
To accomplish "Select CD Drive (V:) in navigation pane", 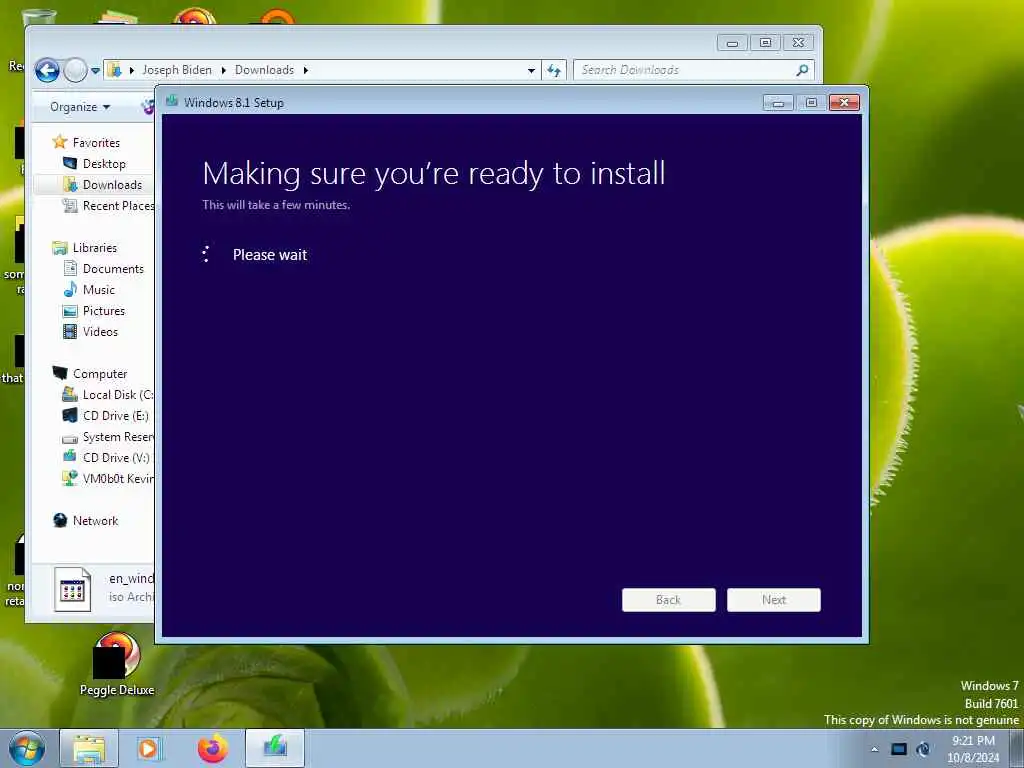I will pyautogui.click(x=116, y=457).
